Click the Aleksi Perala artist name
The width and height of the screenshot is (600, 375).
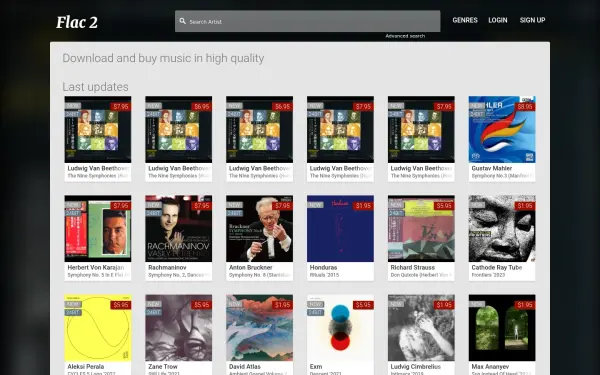86,367
